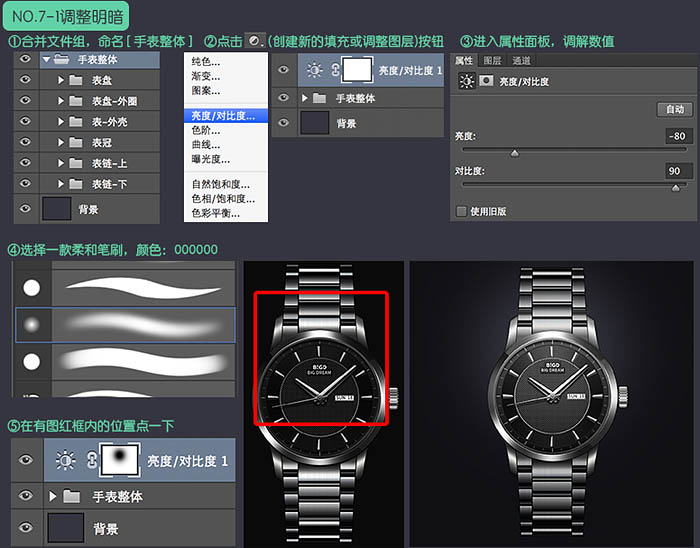Screen dimensions: 700x548
Task: Click the 自动 button in properties panel
Action: [675, 109]
